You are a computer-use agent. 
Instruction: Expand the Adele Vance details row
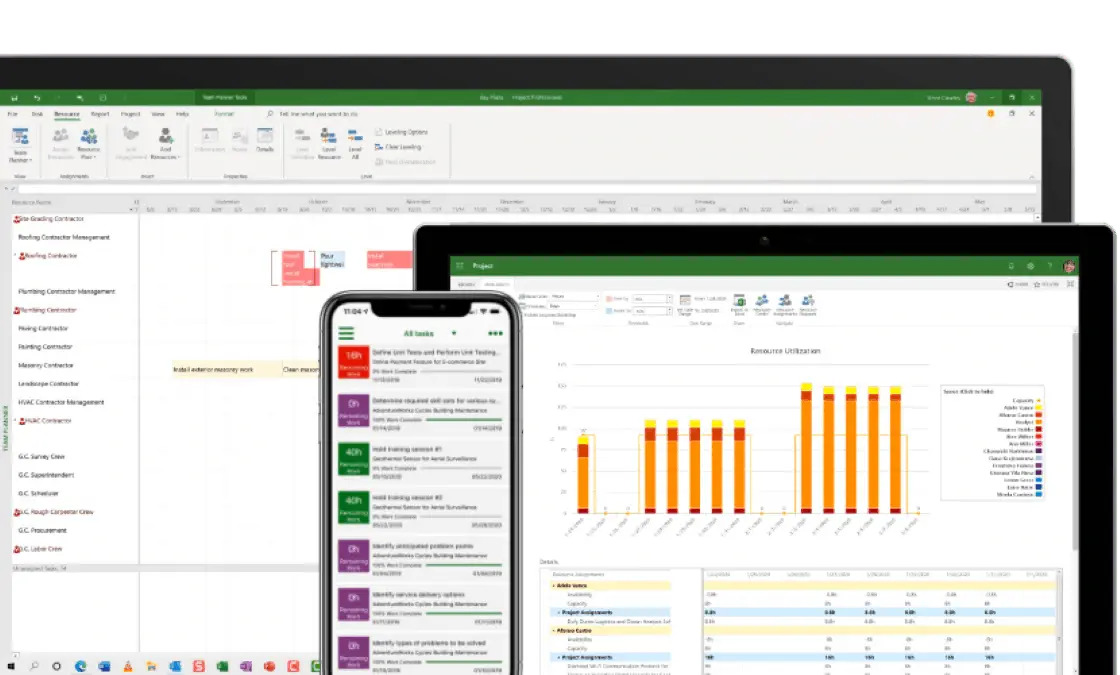553,586
